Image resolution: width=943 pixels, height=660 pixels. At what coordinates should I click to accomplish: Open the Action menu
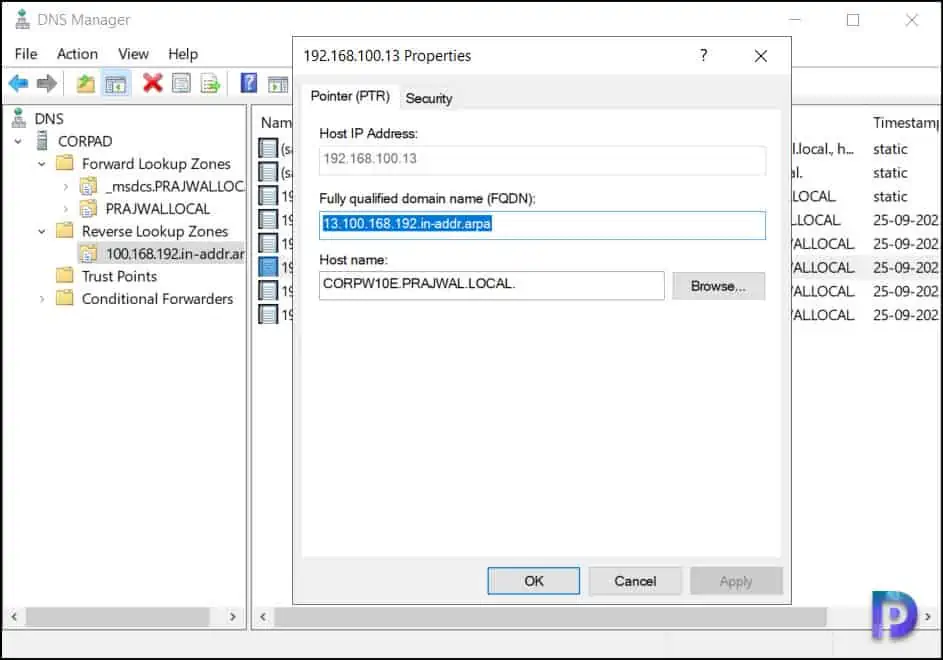77,54
